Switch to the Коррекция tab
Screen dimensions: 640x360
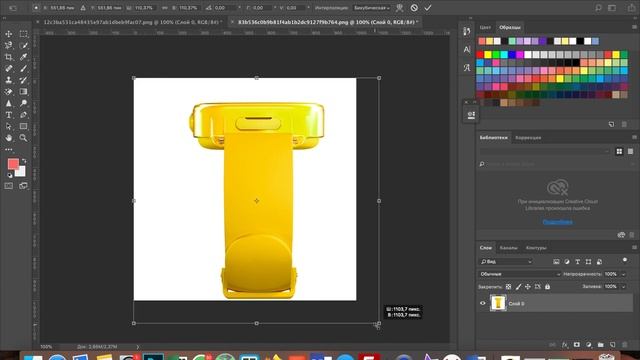pos(528,138)
